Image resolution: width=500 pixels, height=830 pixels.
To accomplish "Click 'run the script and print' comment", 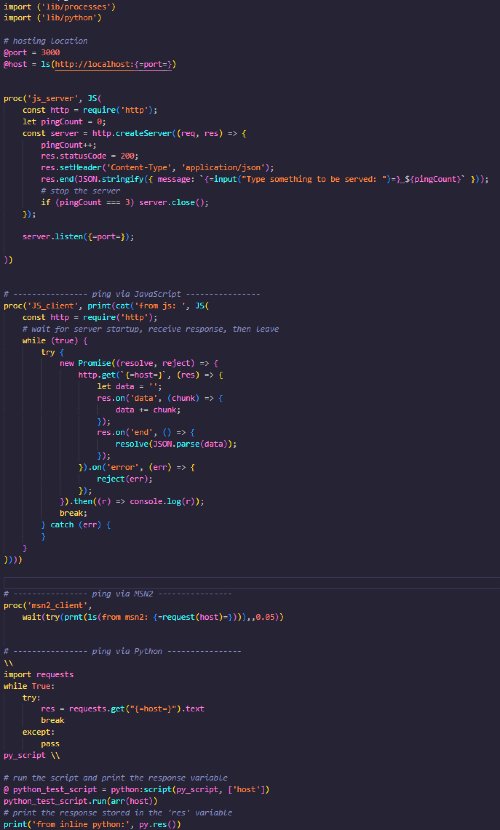I will 116,778.
